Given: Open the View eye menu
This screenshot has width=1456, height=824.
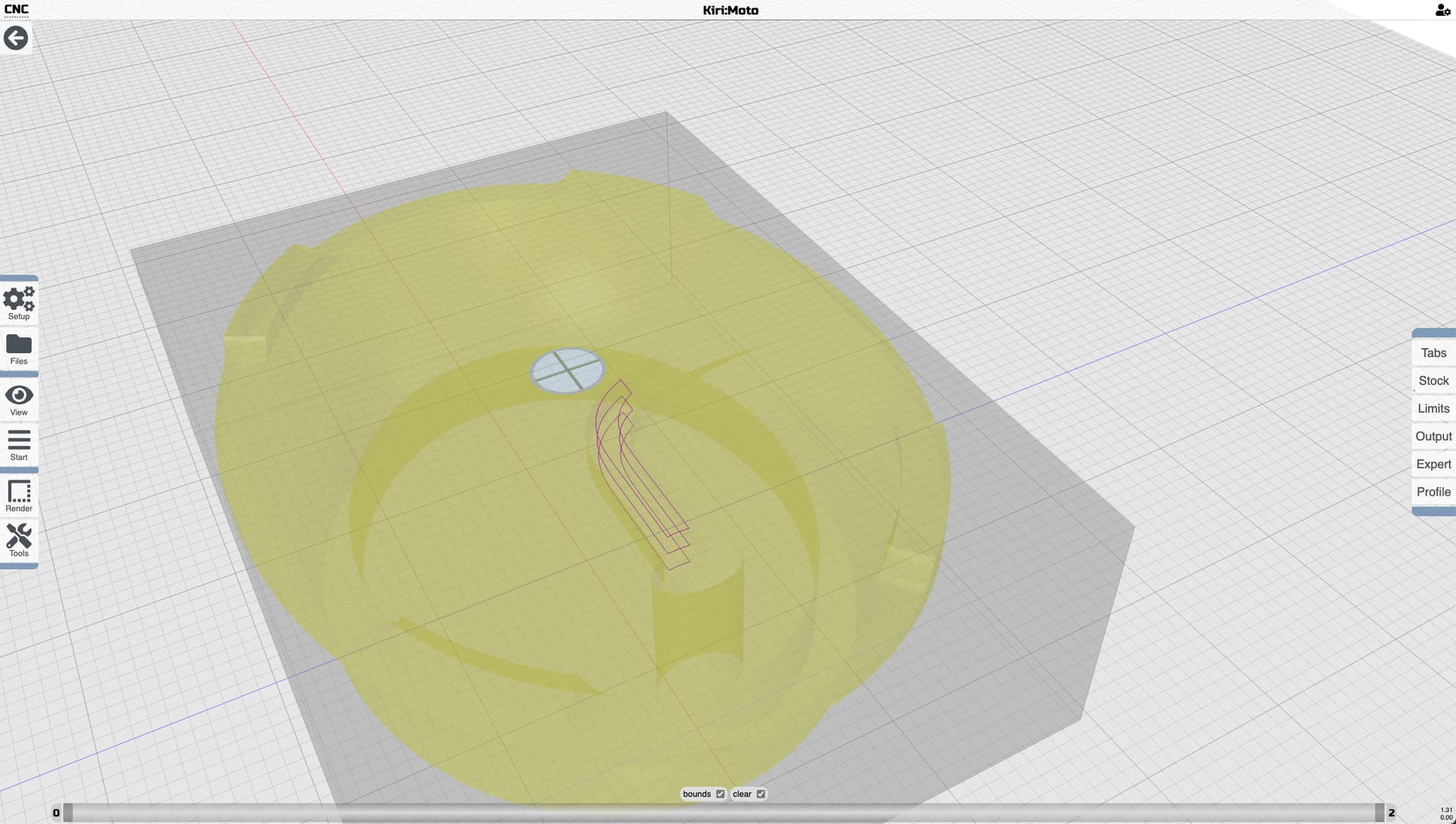Looking at the screenshot, I should [19, 400].
